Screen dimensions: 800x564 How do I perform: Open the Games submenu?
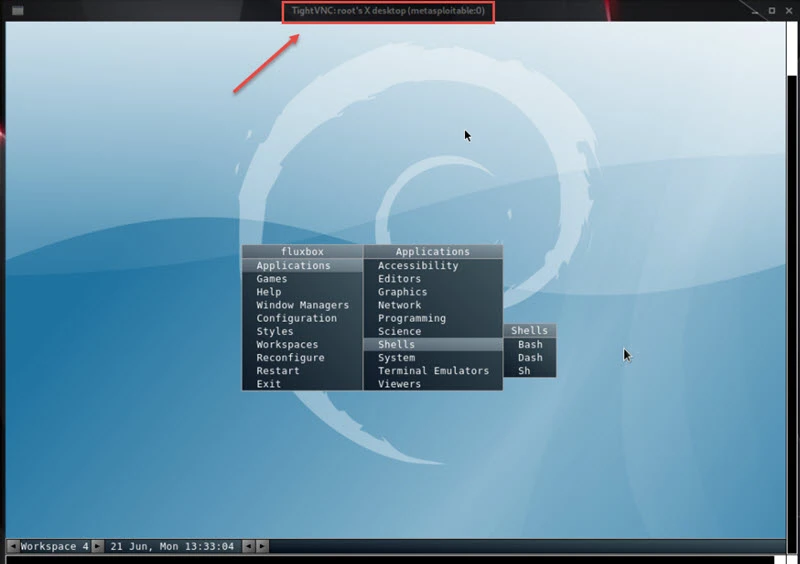click(302, 279)
